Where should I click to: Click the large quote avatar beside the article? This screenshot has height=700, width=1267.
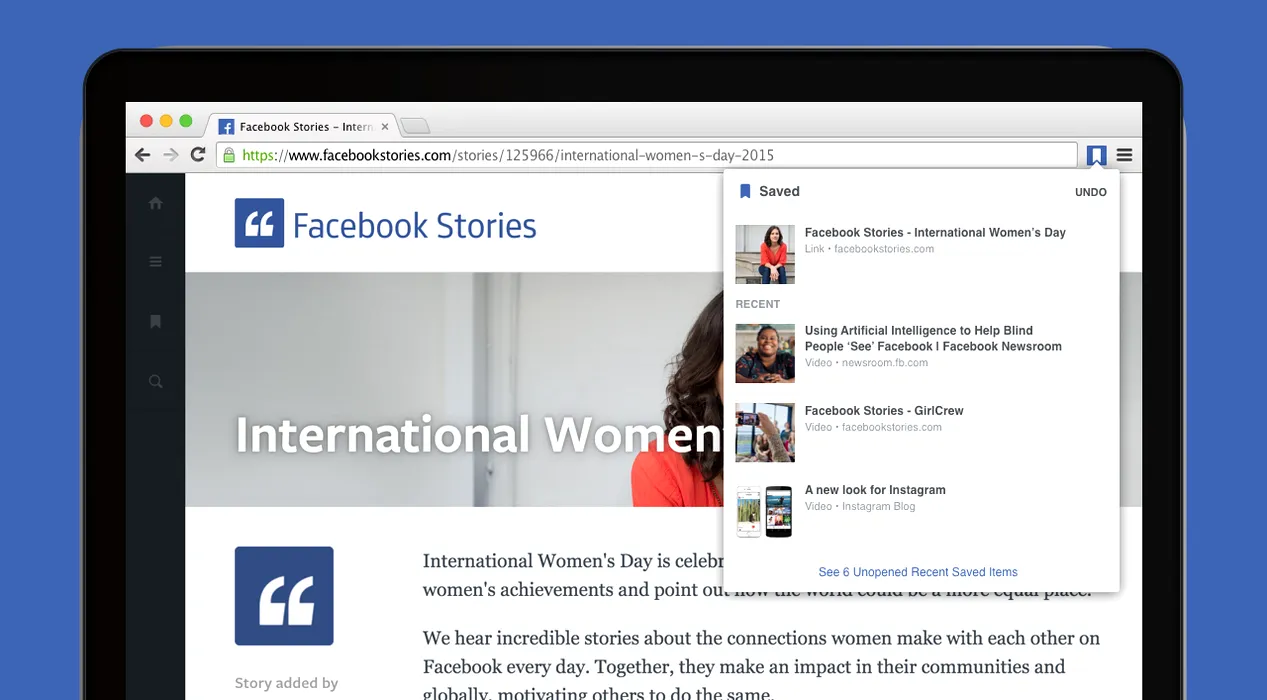pyautogui.click(x=284, y=596)
